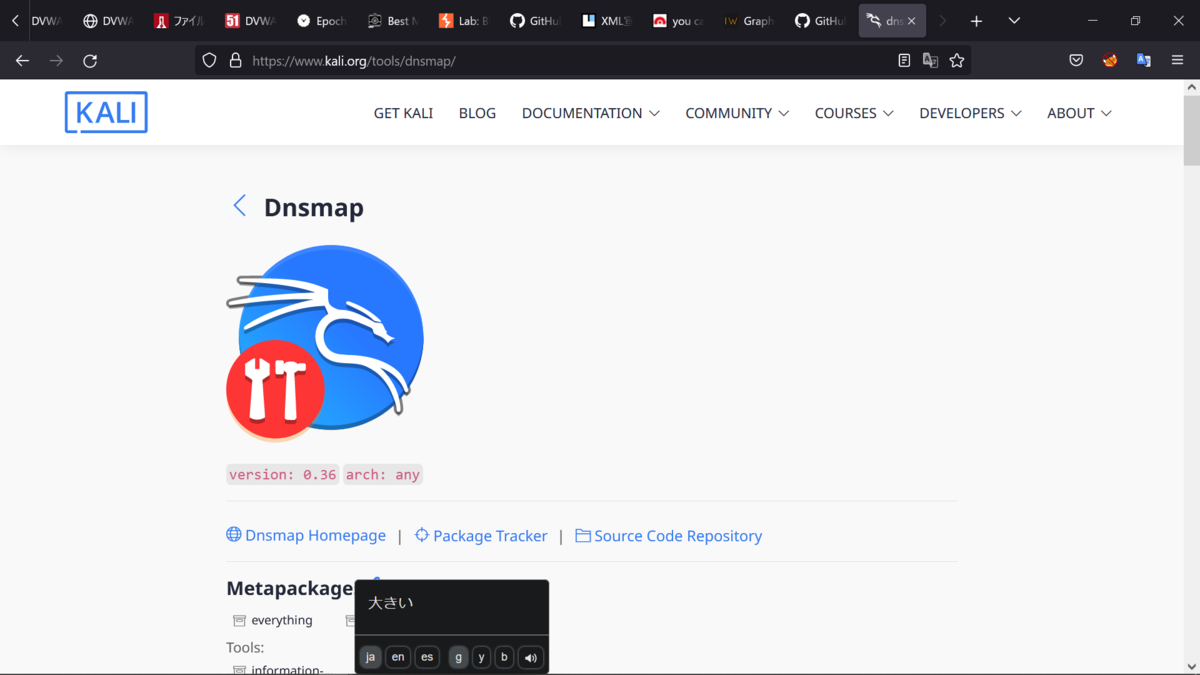Click the Kali dragon tools package image
Screen dimensions: 1200x675
click(325, 342)
